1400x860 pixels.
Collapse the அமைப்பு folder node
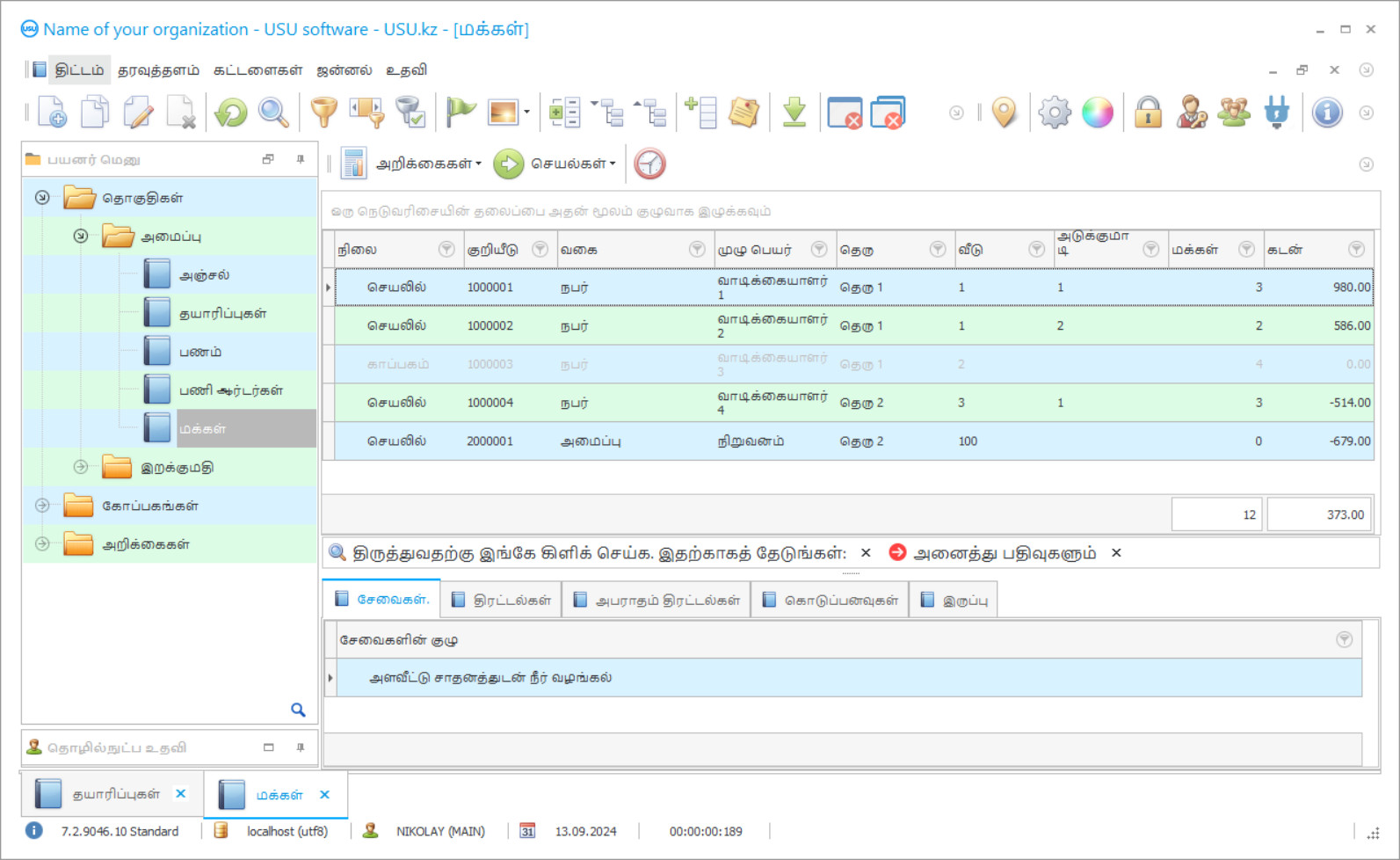(x=81, y=237)
